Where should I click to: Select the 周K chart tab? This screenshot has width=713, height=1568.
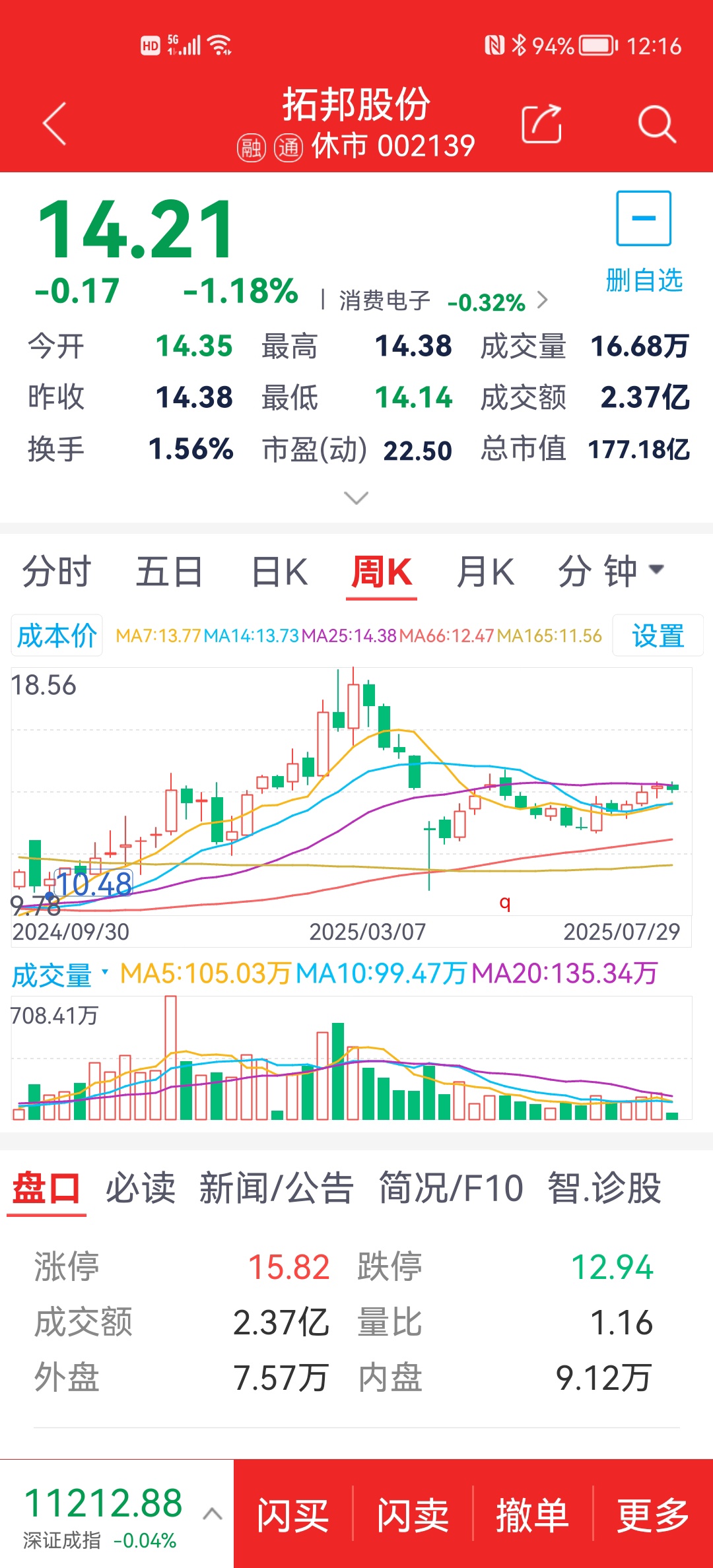click(382, 572)
